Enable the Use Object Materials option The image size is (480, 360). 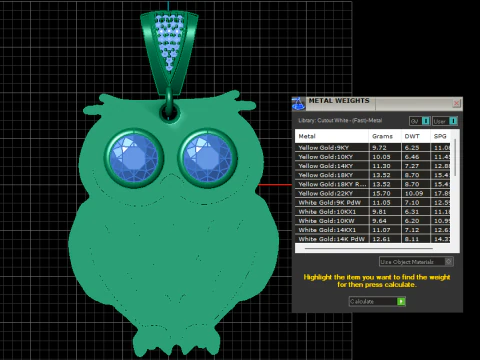416,262
